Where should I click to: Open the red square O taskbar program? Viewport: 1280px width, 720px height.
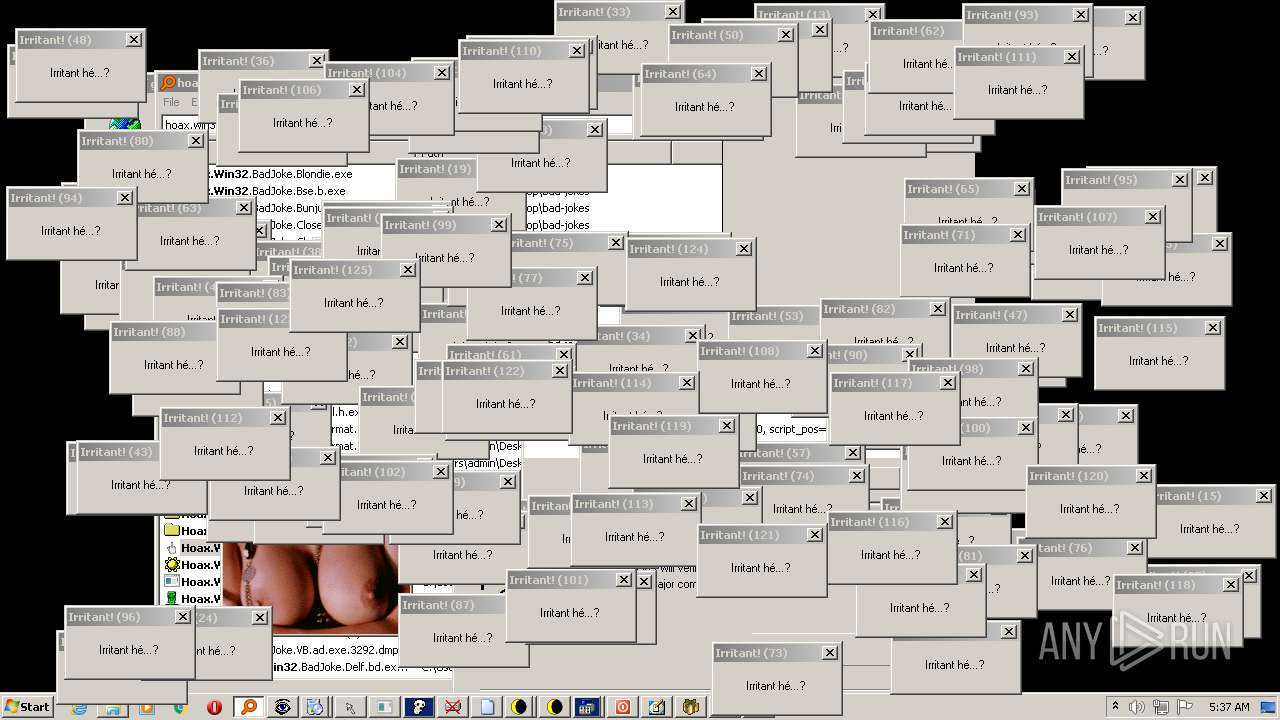[622, 707]
